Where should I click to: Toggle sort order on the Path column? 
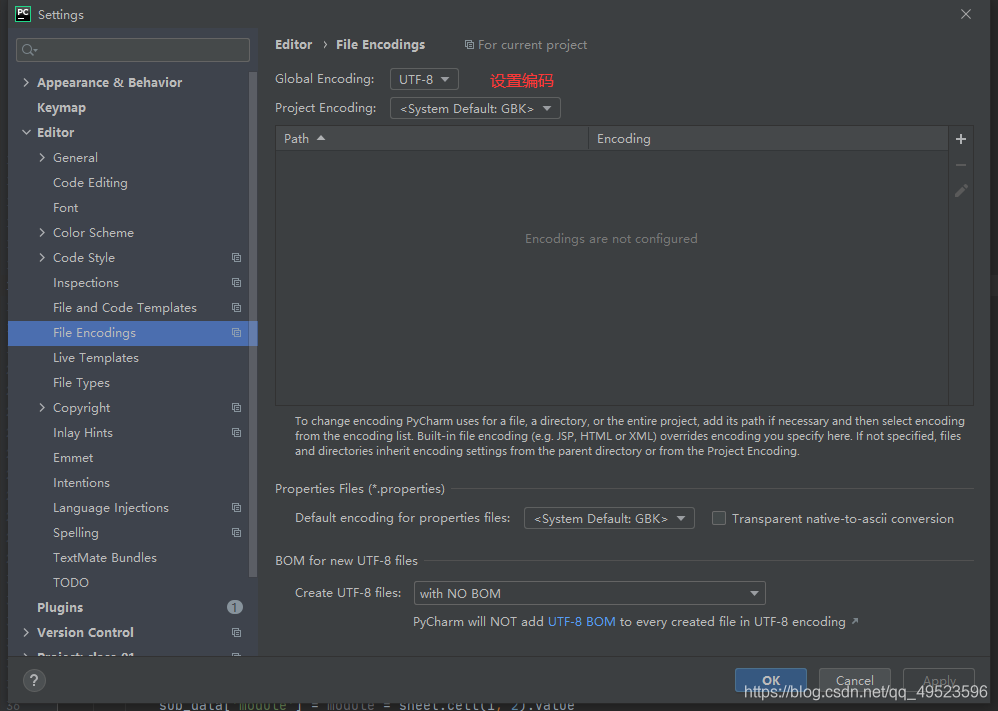pyautogui.click(x=303, y=138)
